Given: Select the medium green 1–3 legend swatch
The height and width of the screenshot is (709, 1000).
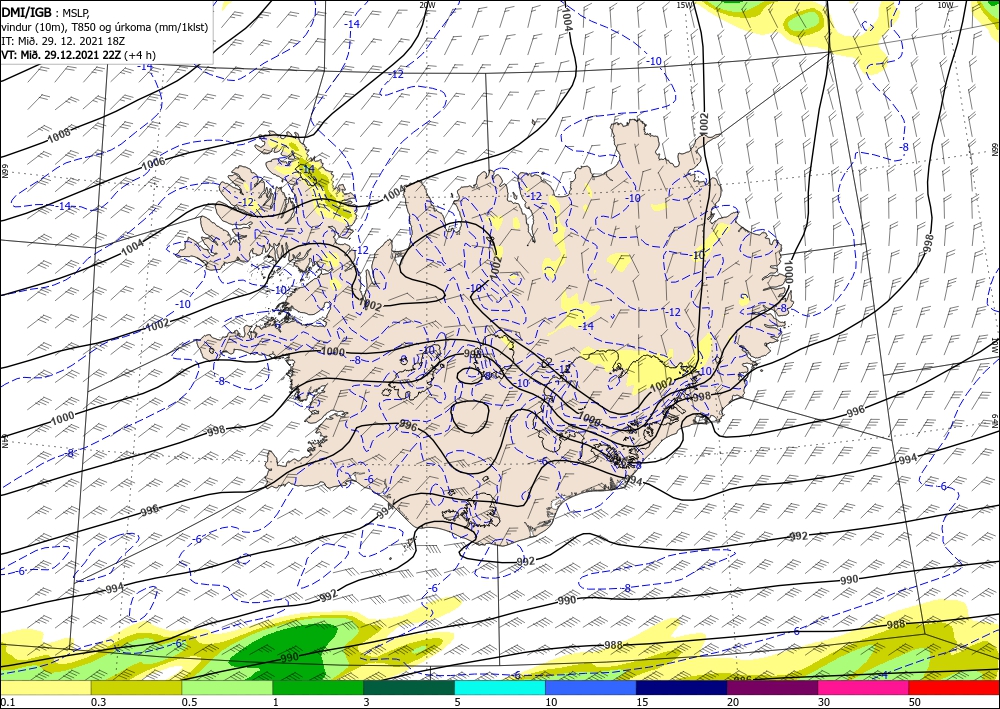Looking at the screenshot, I should tap(318, 687).
